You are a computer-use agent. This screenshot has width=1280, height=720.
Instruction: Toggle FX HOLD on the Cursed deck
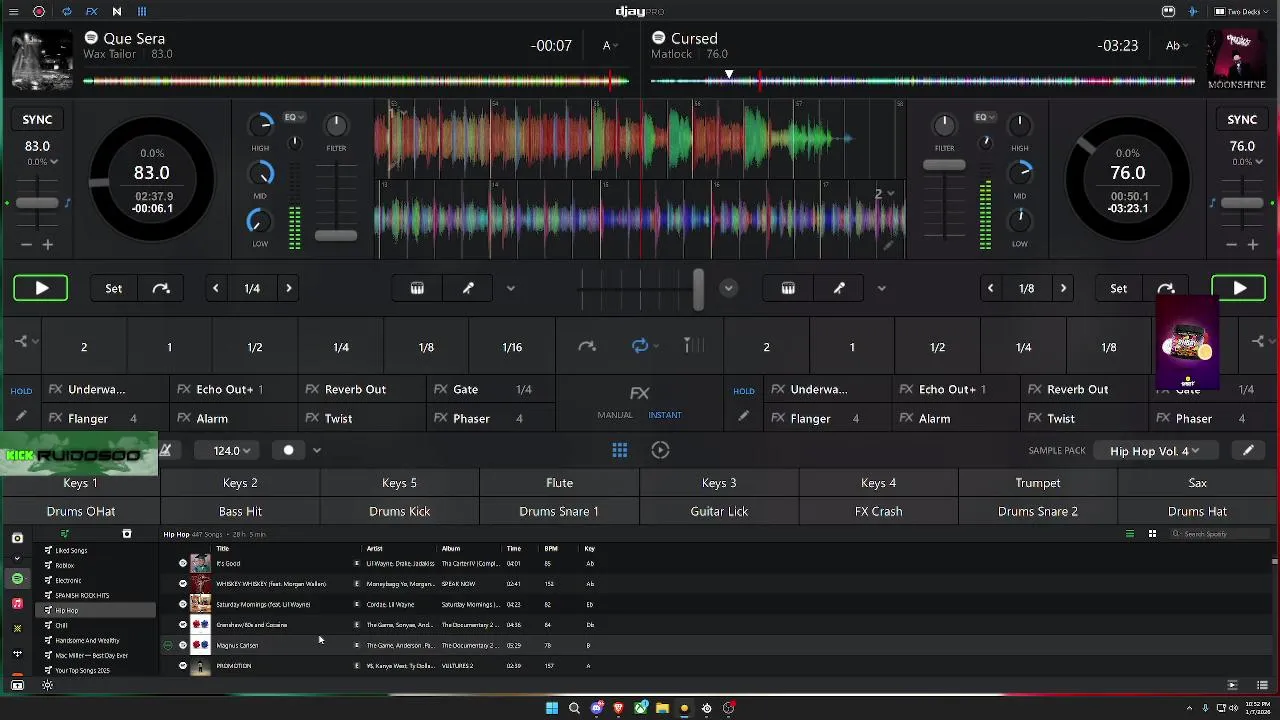744,391
